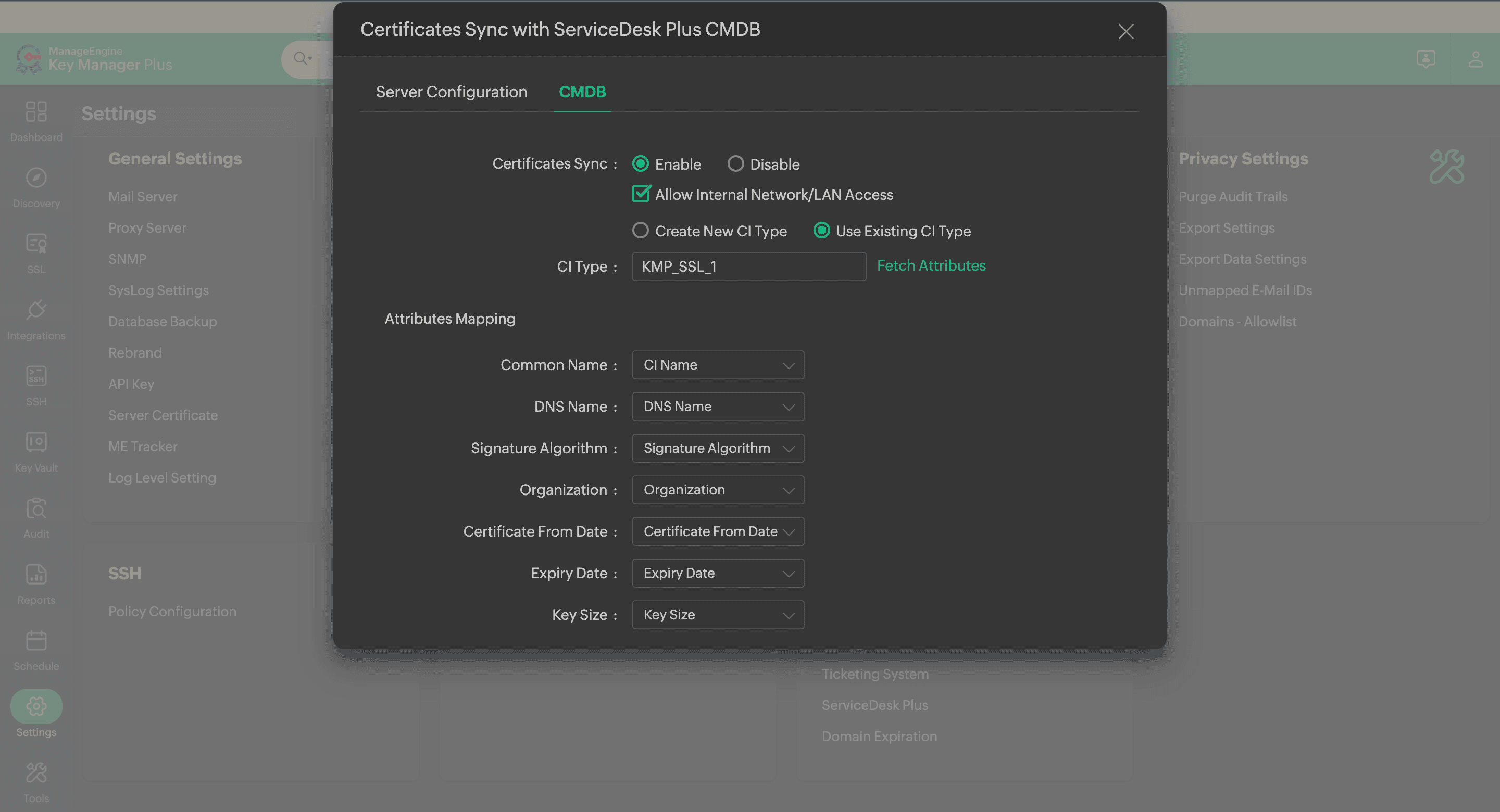The height and width of the screenshot is (812, 1500).
Task: Select the Discovery sidebar icon
Action: click(36, 186)
